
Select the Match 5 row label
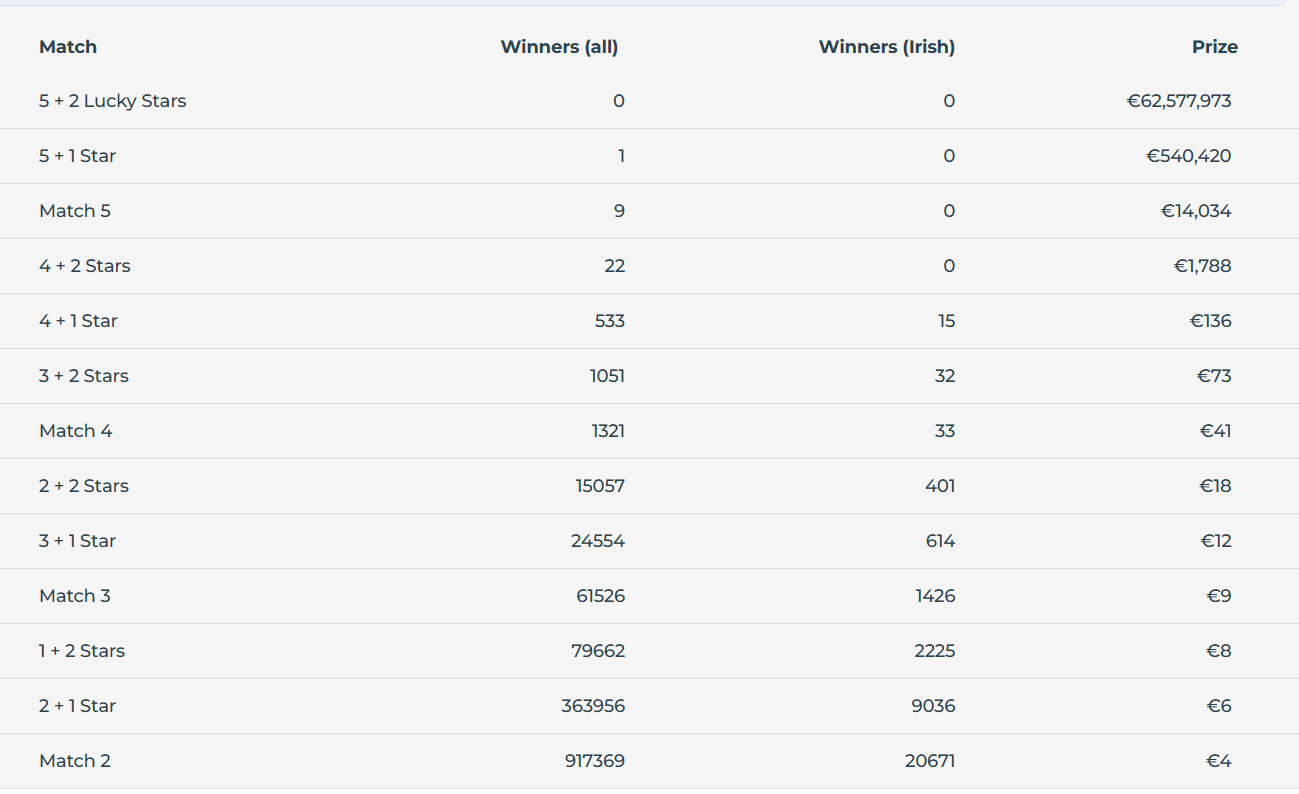pos(75,211)
